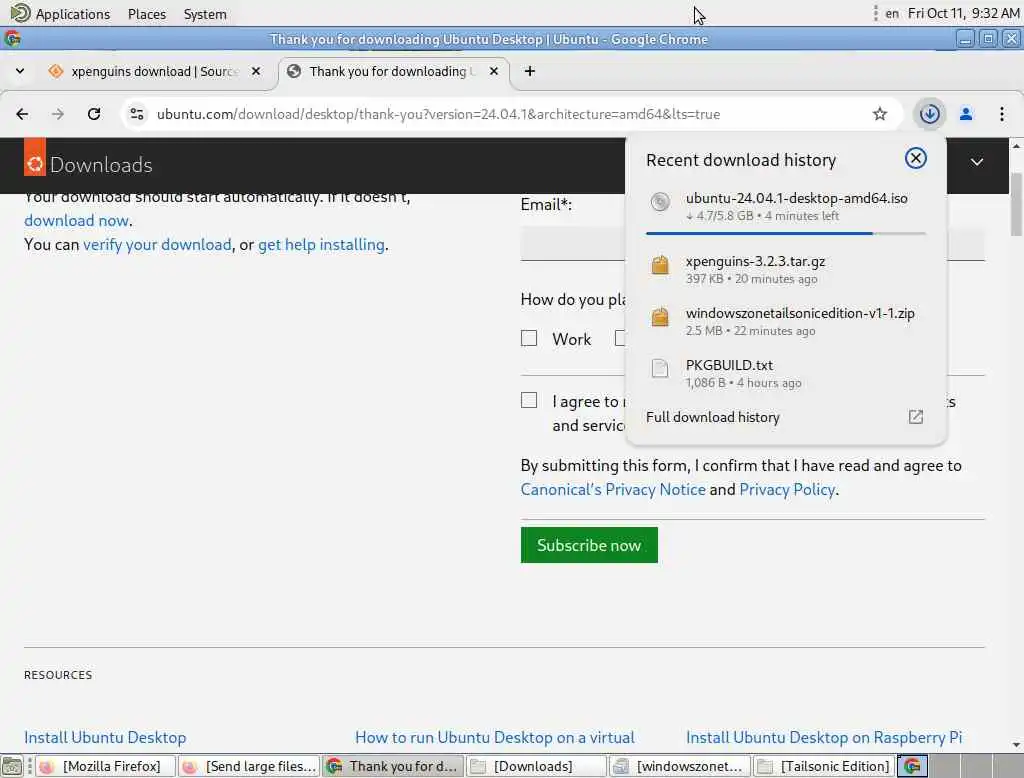Select the Thank you for downloading tab
The image size is (1024, 778).
(x=394, y=71)
